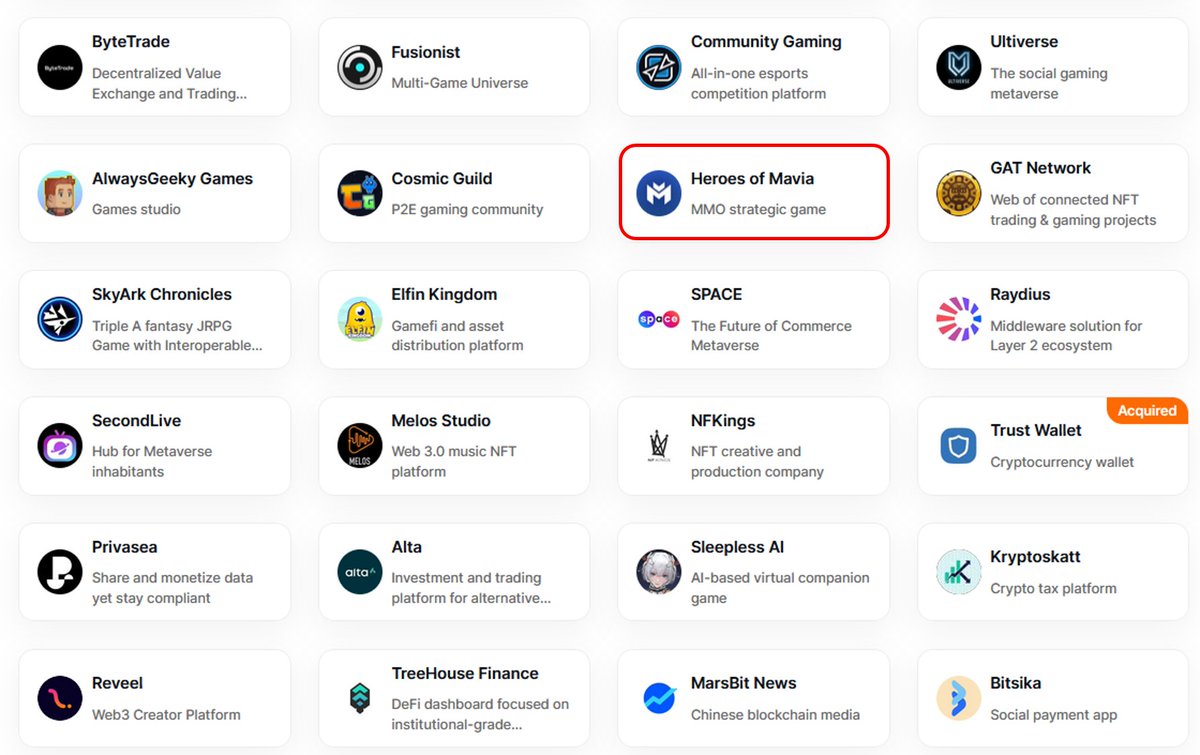Click the SPACE logo icon
This screenshot has width=1200, height=755.
(659, 319)
